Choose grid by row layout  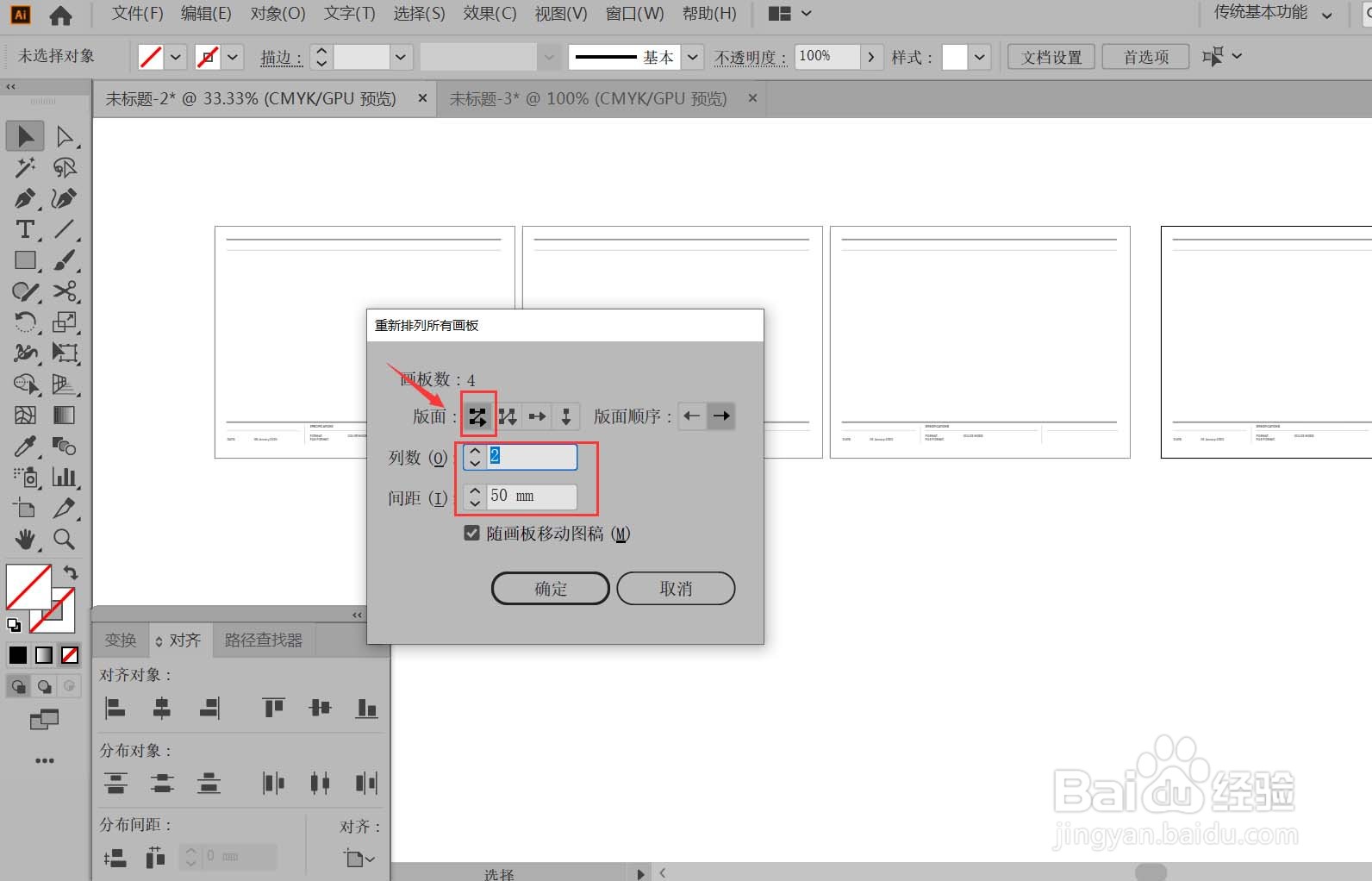[x=477, y=416]
